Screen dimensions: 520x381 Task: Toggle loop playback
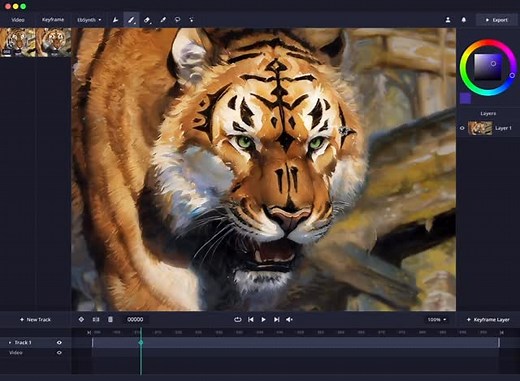(x=237, y=319)
